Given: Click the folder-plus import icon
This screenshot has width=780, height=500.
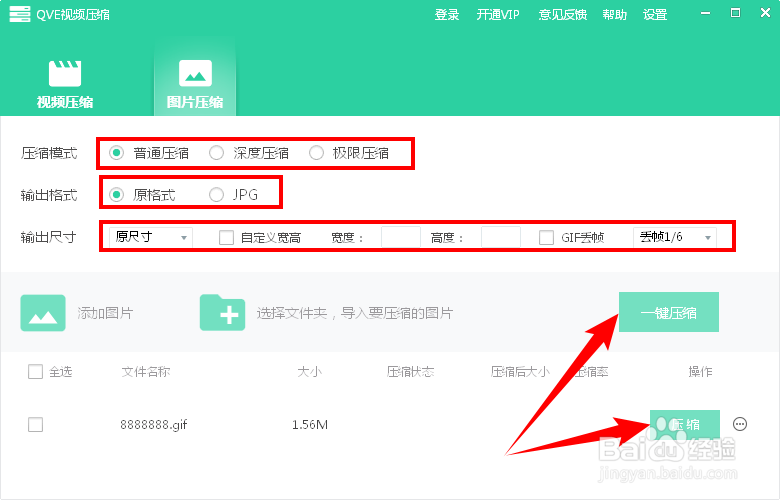Looking at the screenshot, I should pos(222,313).
